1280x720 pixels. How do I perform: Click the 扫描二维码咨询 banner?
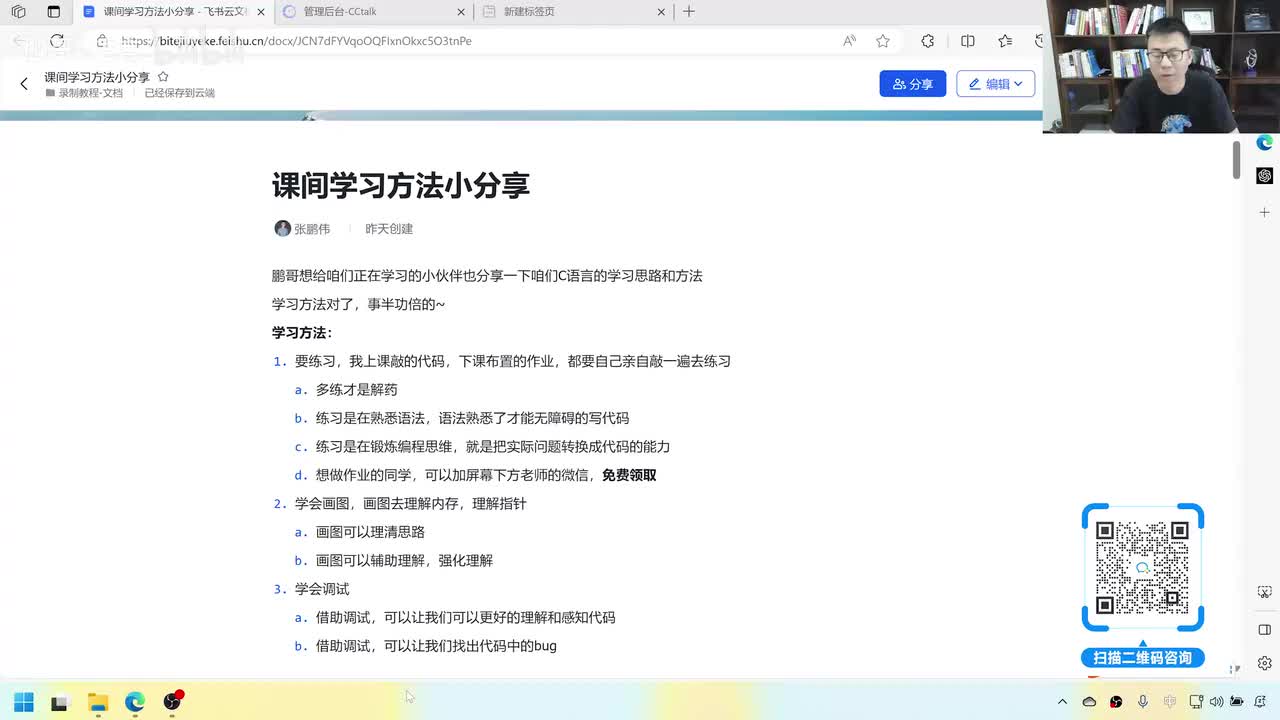click(1142, 658)
